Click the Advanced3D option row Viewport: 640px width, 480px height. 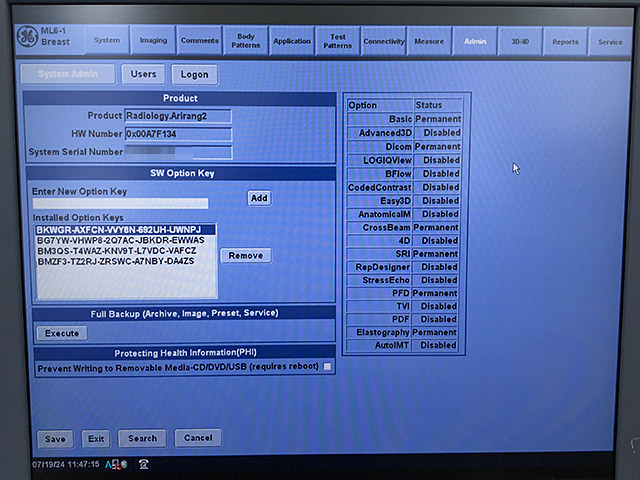[404, 133]
